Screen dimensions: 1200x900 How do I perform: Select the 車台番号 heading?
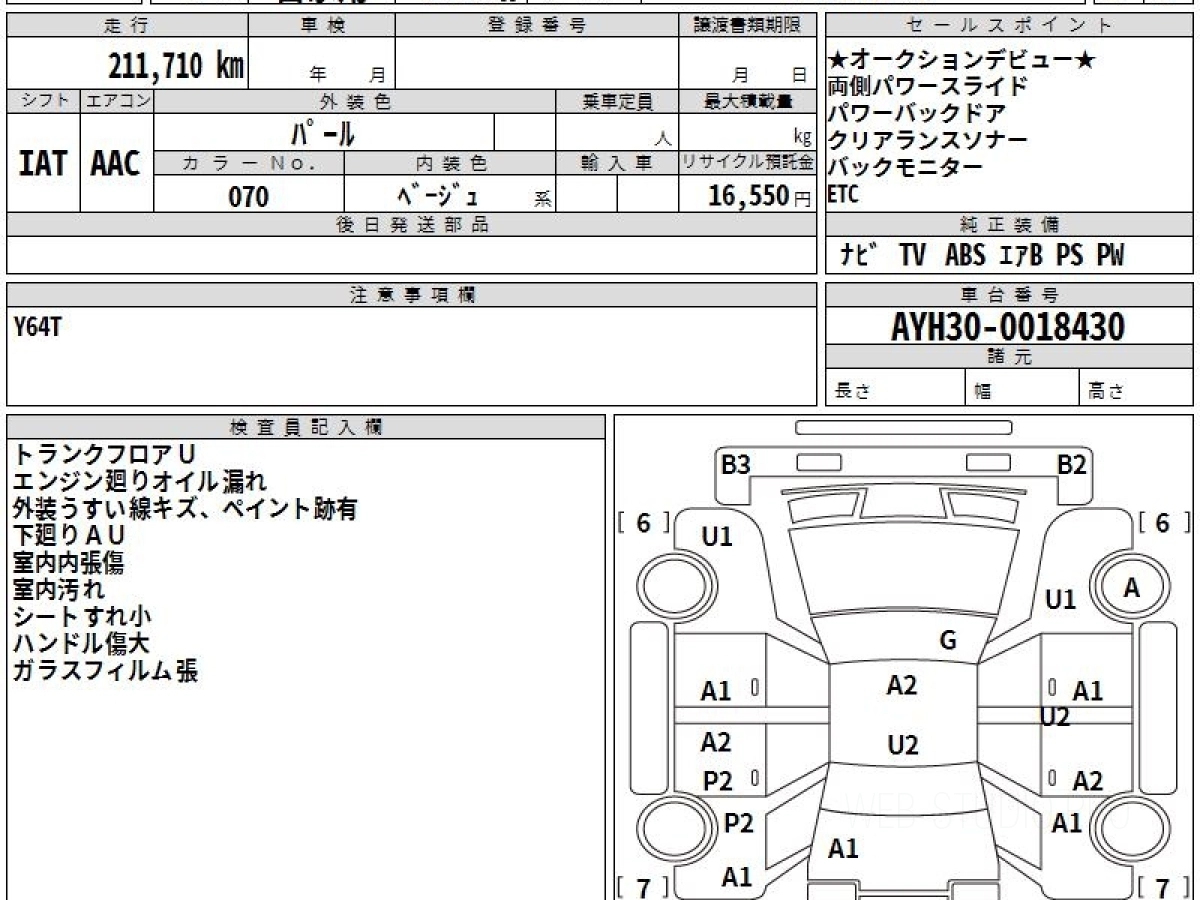pyautogui.click(x=1009, y=295)
